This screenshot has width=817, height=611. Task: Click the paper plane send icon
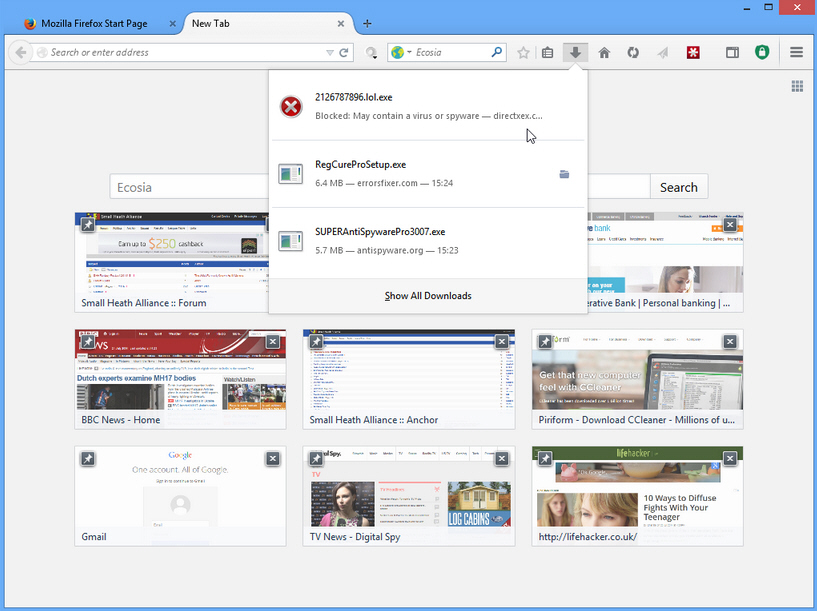pyautogui.click(x=662, y=53)
